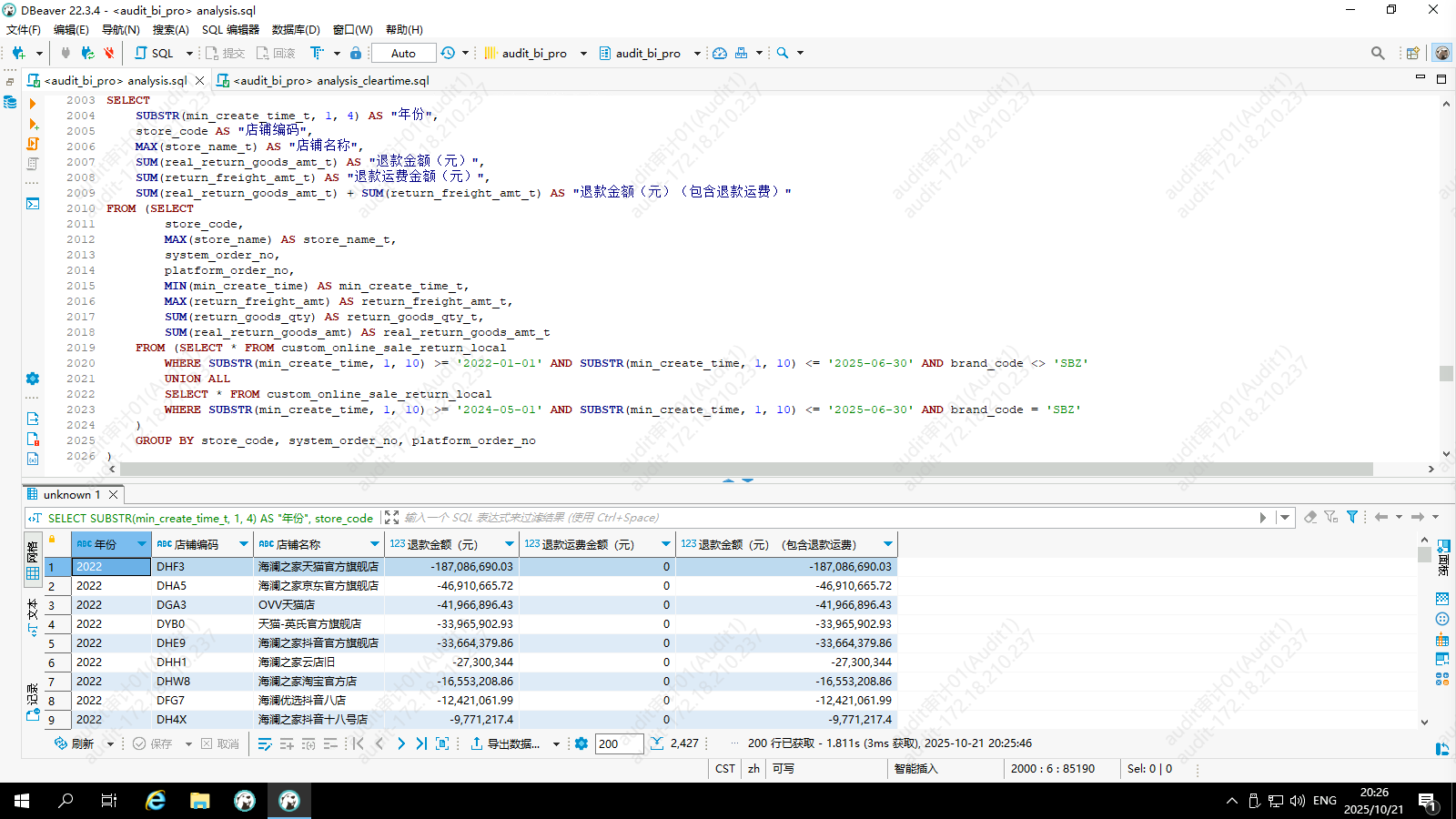The image size is (1456, 819).
Task: Jump to last row in results
Action: 421,743
